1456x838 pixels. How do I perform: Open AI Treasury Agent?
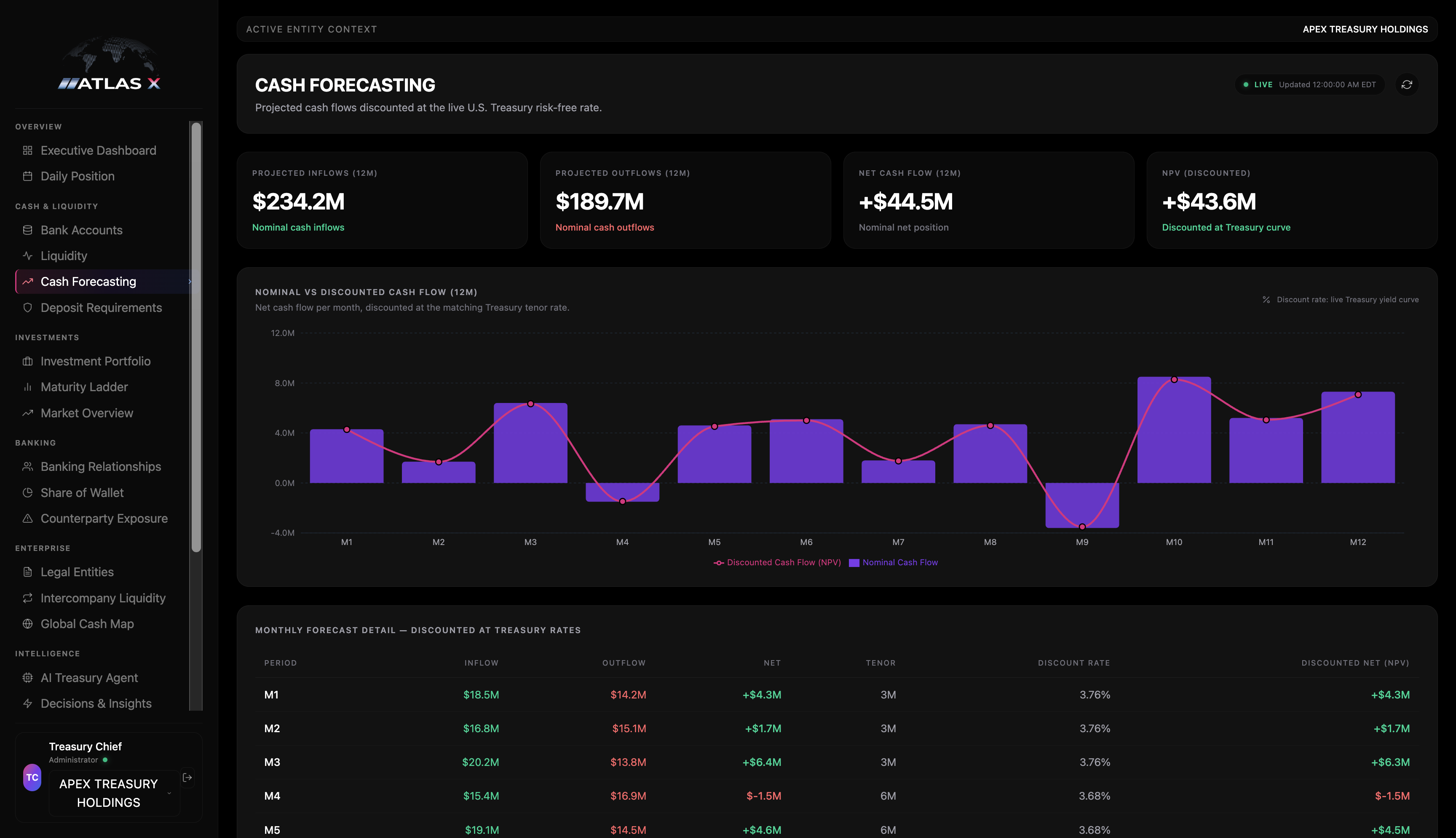point(89,677)
